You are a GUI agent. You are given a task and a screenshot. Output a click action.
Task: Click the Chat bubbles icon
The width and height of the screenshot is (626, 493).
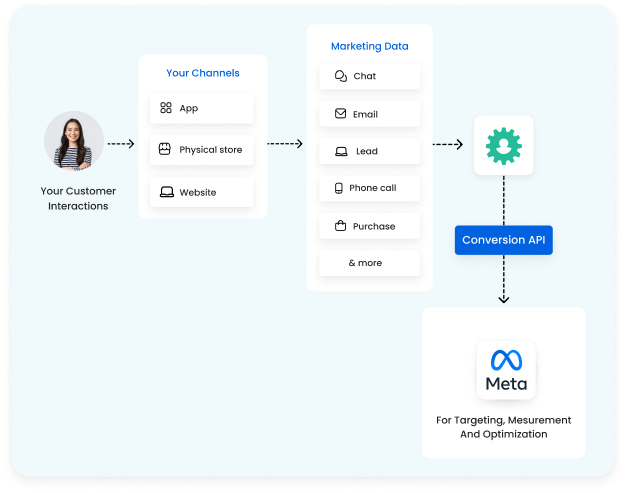[x=341, y=76]
